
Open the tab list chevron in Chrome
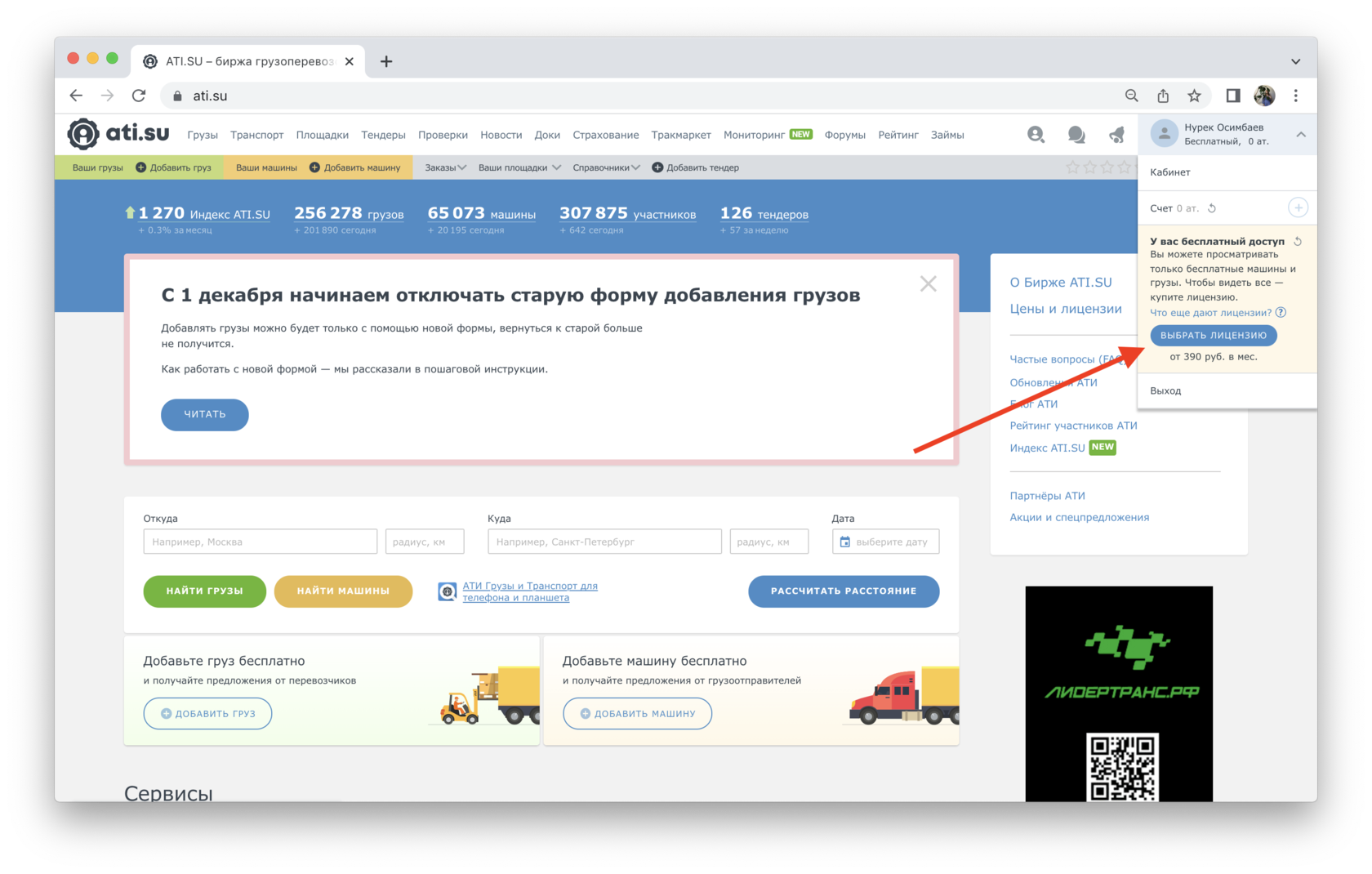[x=1295, y=61]
